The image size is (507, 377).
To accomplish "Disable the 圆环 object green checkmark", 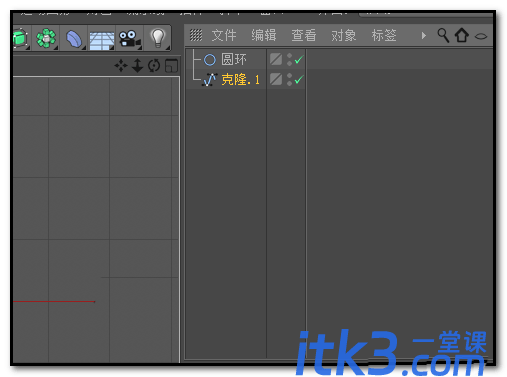I will (299, 60).
